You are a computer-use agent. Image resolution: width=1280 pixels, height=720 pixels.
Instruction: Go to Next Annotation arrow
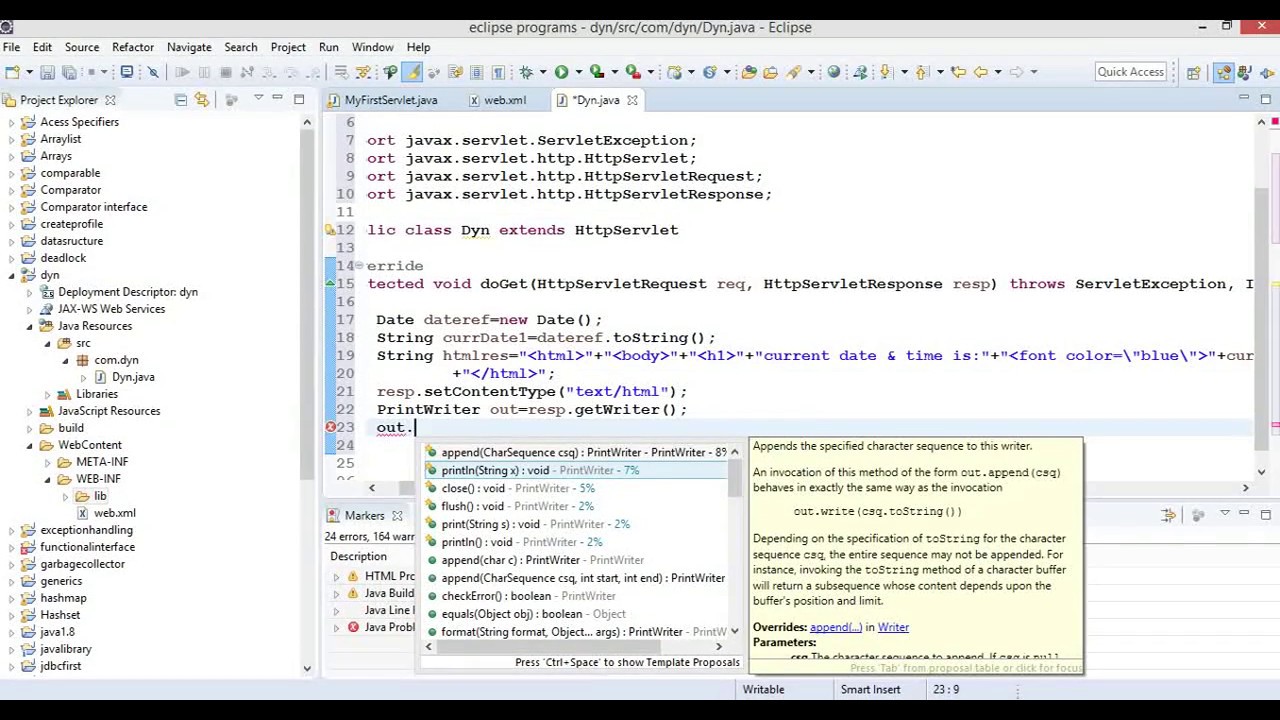click(x=885, y=72)
